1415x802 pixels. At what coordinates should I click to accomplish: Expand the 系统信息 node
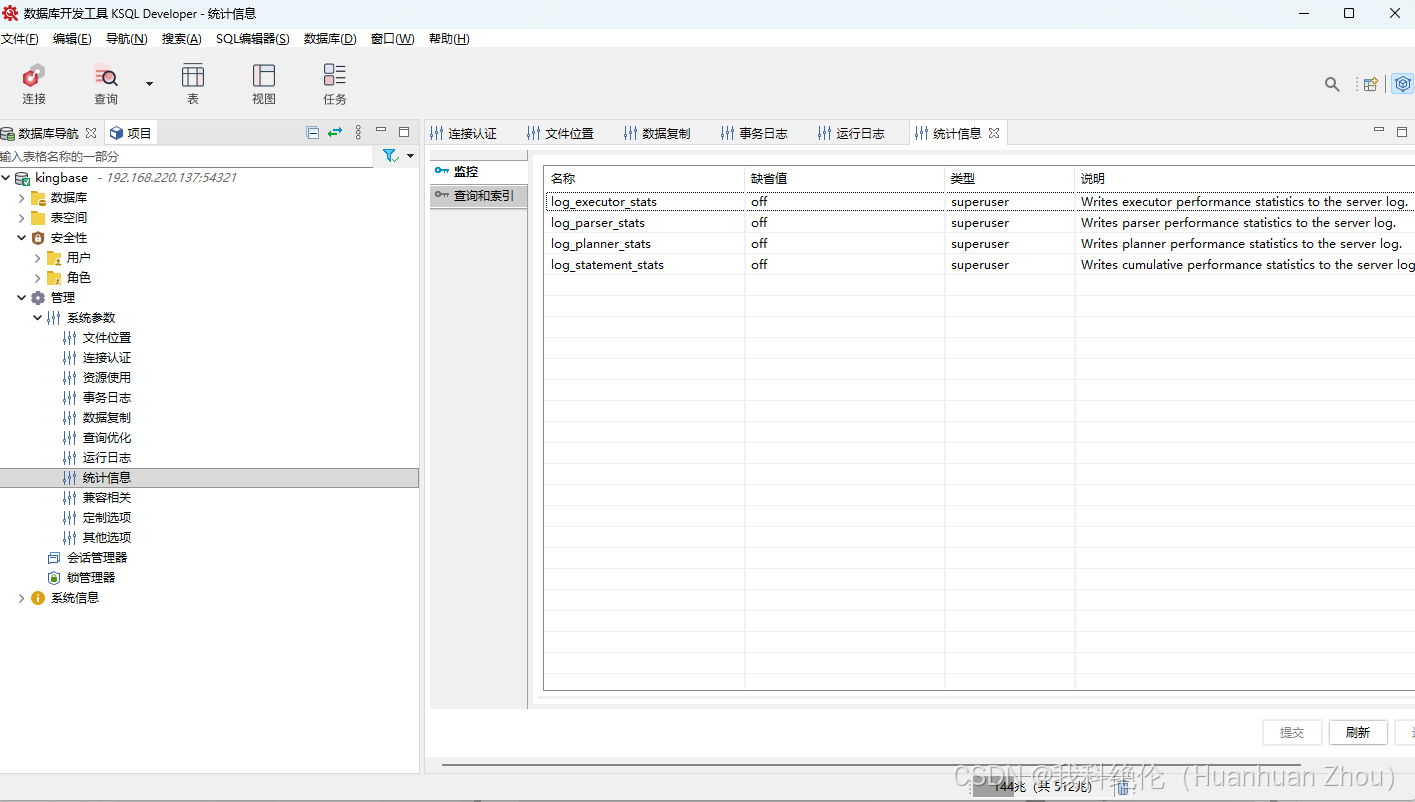pyautogui.click(x=22, y=598)
